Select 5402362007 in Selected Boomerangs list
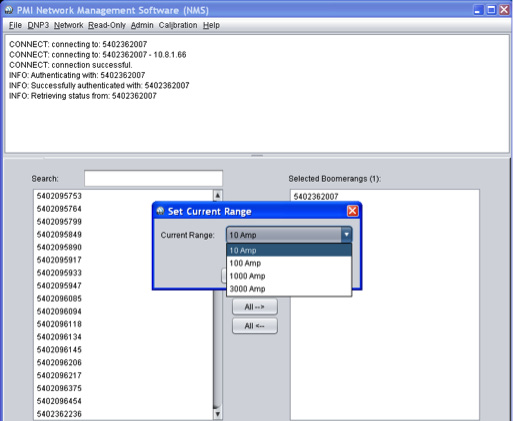Image resolution: width=513 pixels, height=421 pixels. coord(385,197)
